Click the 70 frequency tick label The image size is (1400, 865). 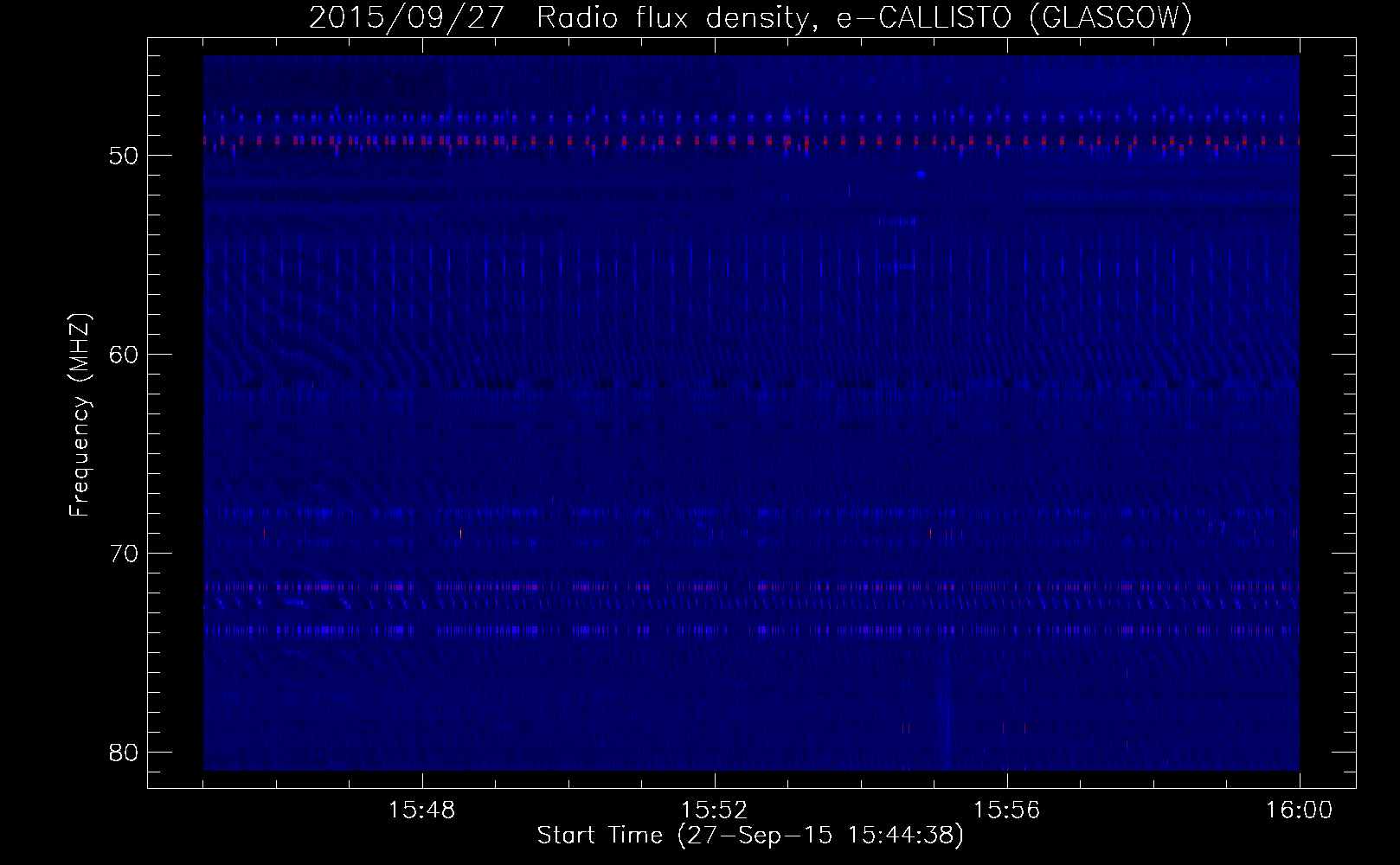(125, 554)
